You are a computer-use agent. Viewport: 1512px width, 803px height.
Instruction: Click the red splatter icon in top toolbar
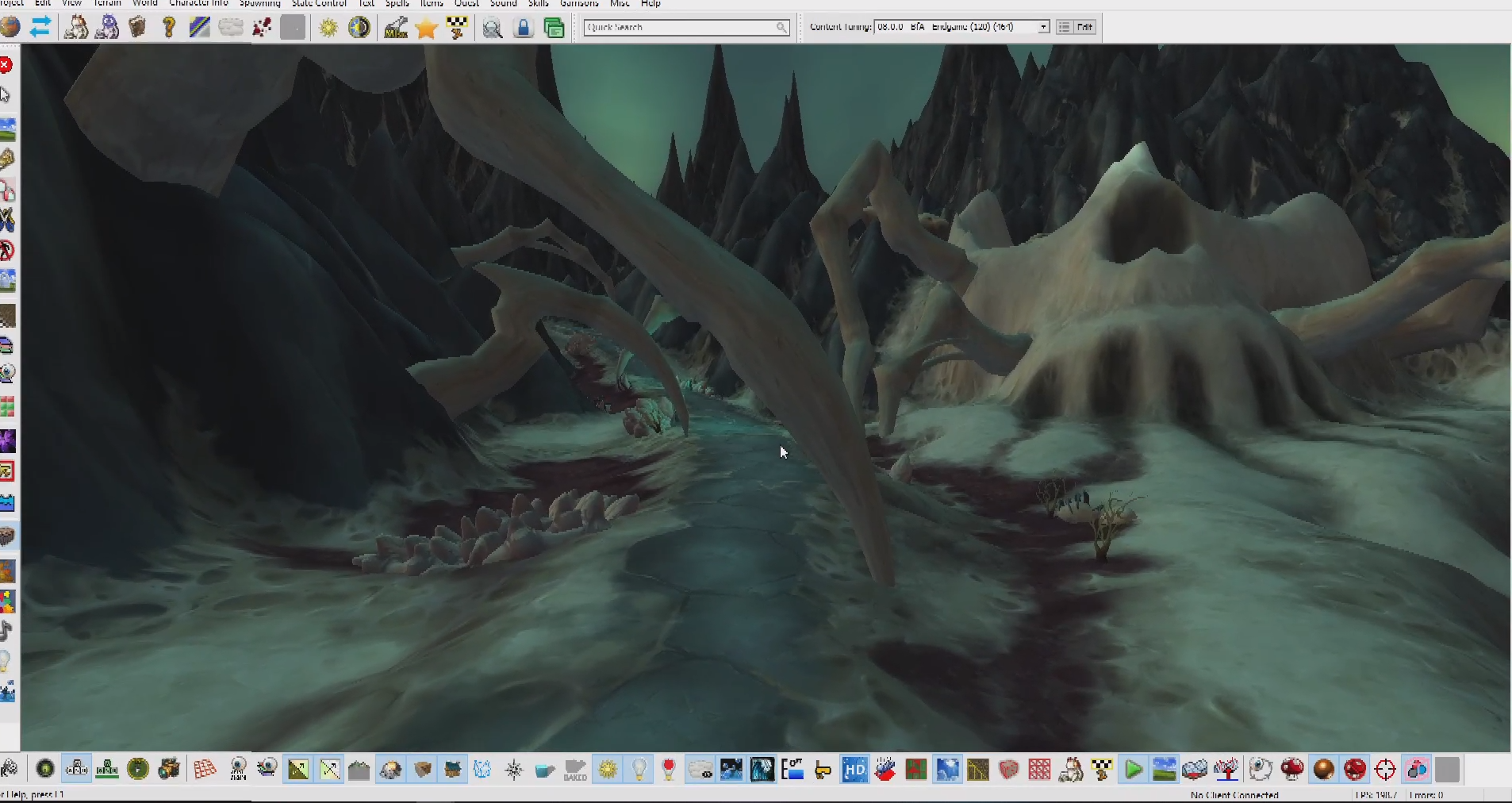tap(262, 27)
